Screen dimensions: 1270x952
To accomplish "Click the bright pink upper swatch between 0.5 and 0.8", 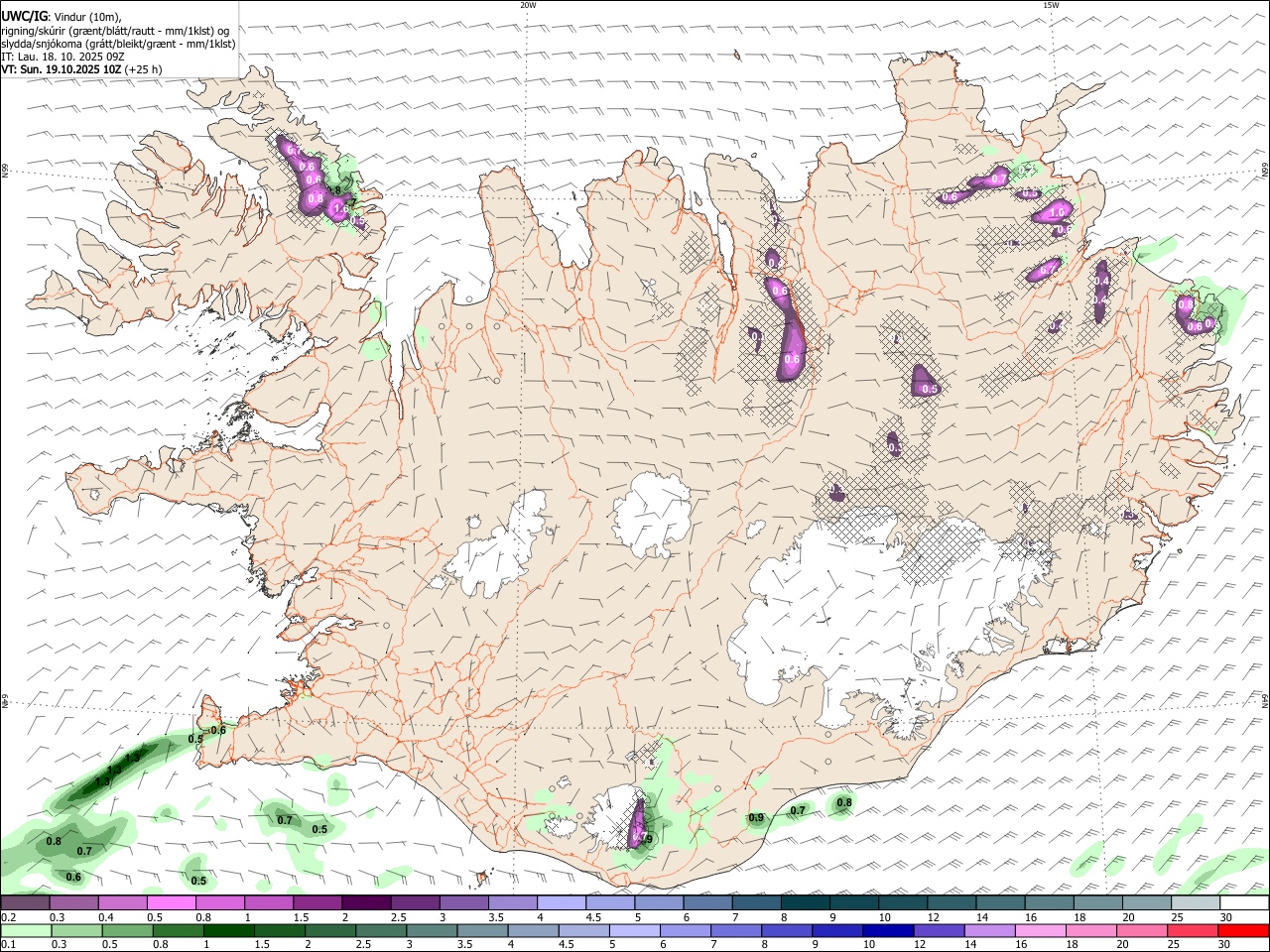I will tap(172, 902).
